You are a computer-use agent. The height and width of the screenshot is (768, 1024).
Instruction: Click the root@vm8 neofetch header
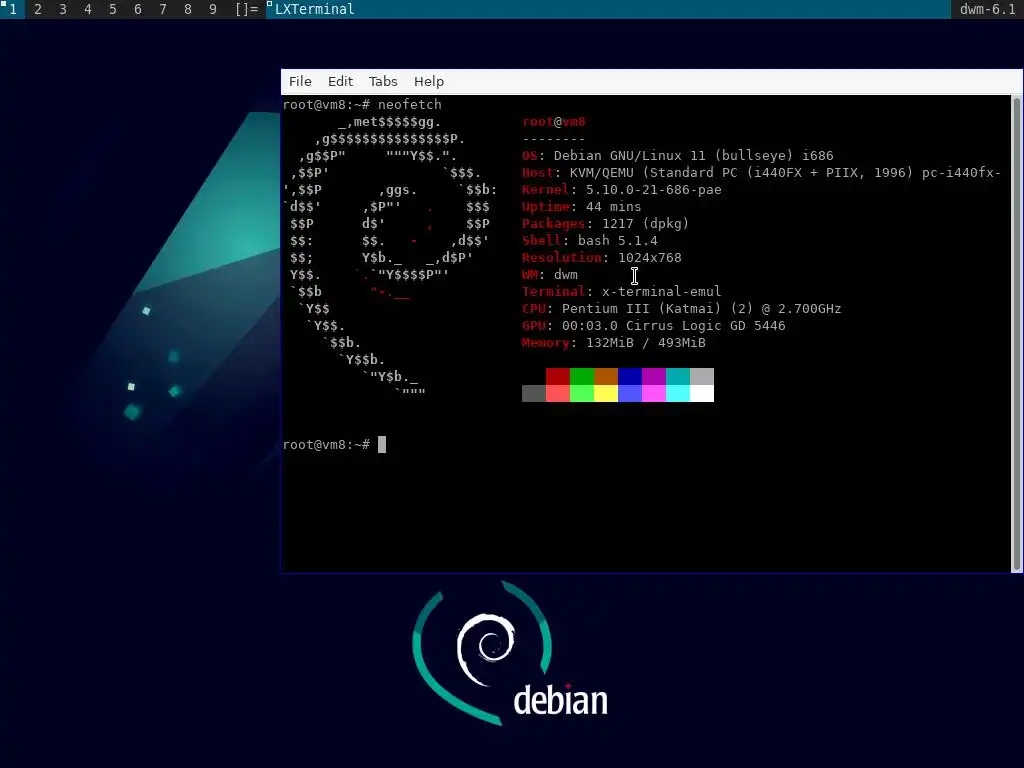click(x=554, y=121)
